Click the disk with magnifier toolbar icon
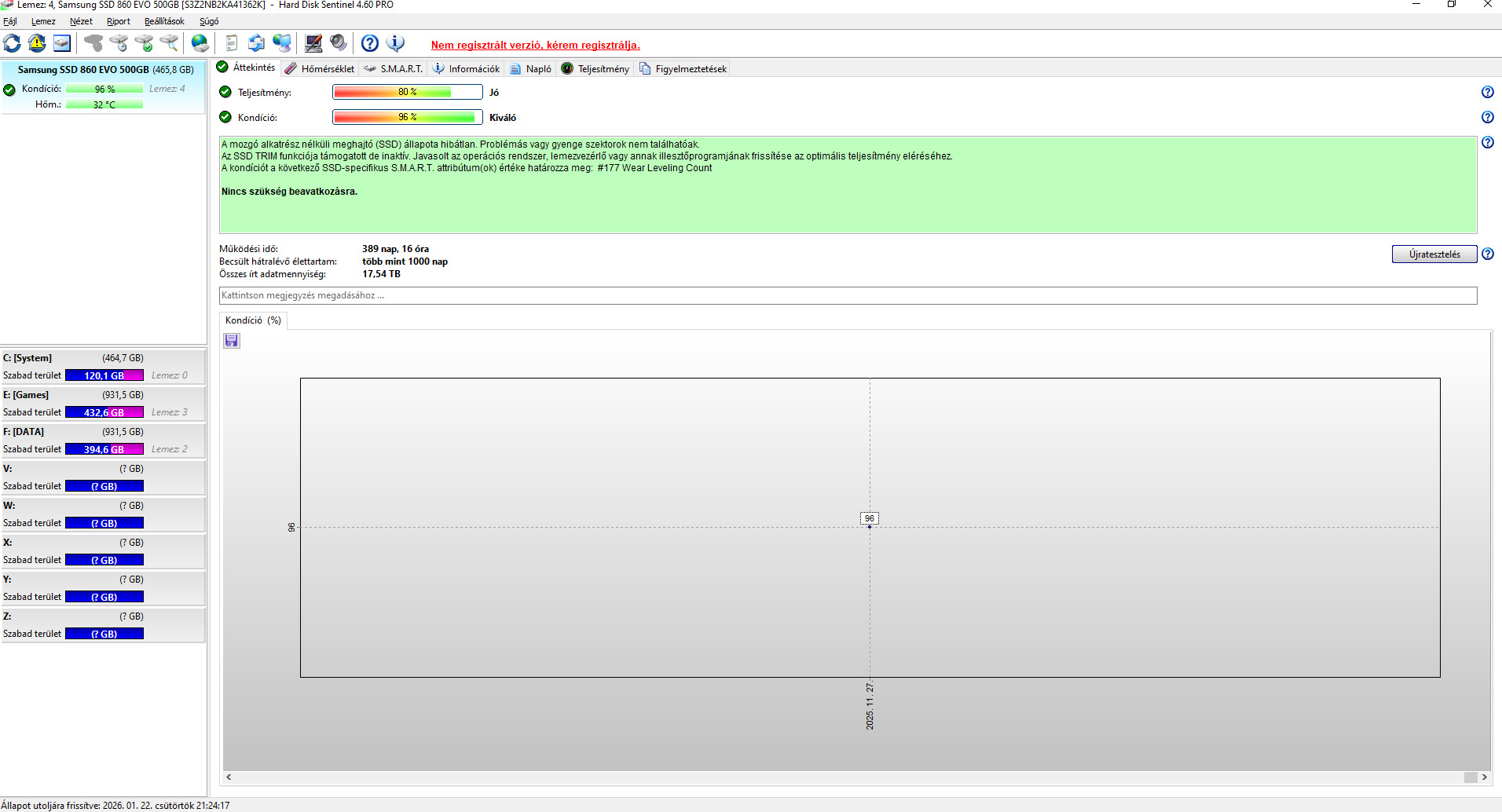Viewport: 1502px width, 812px height. pos(169,43)
